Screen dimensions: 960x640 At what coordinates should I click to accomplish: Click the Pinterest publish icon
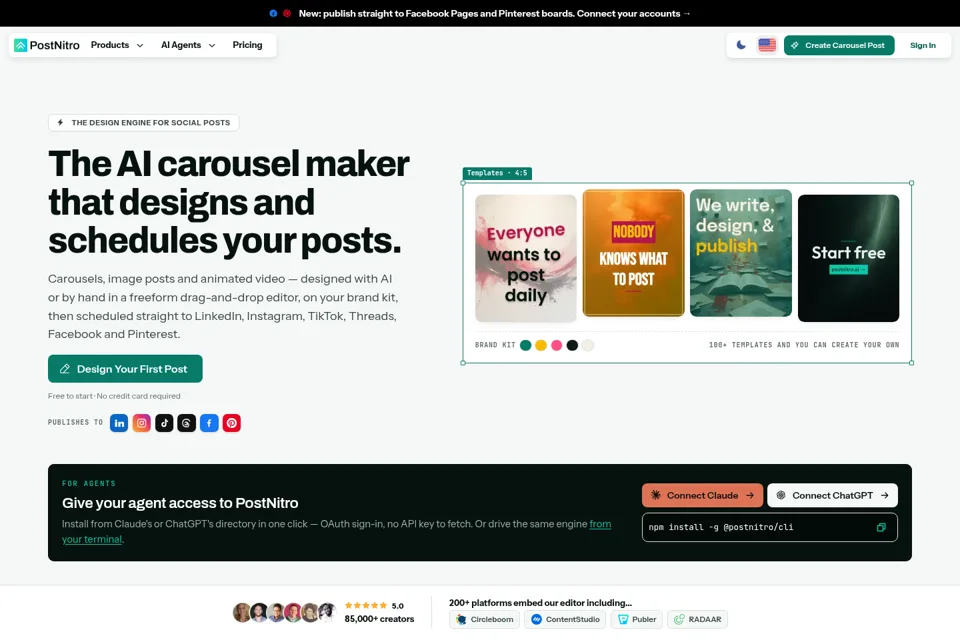point(231,423)
